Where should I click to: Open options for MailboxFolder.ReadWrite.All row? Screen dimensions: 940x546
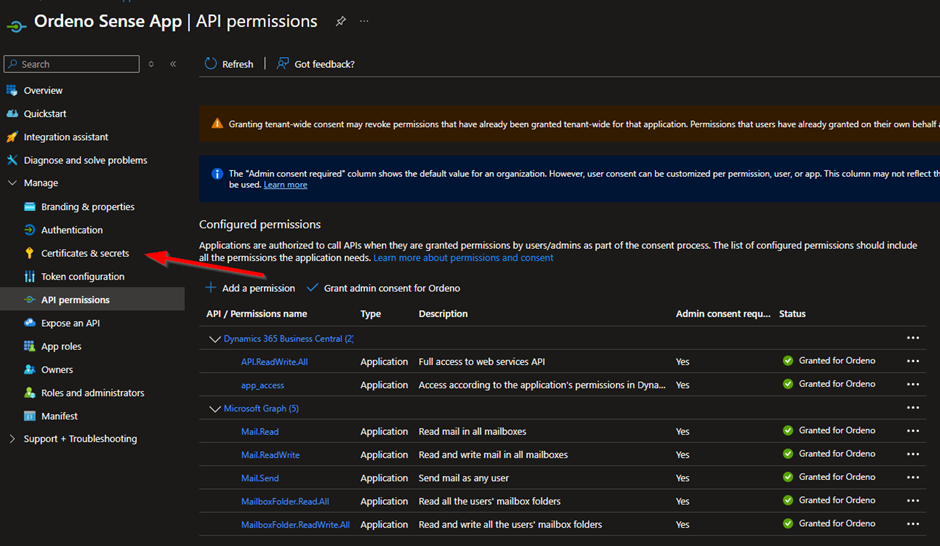[912, 524]
